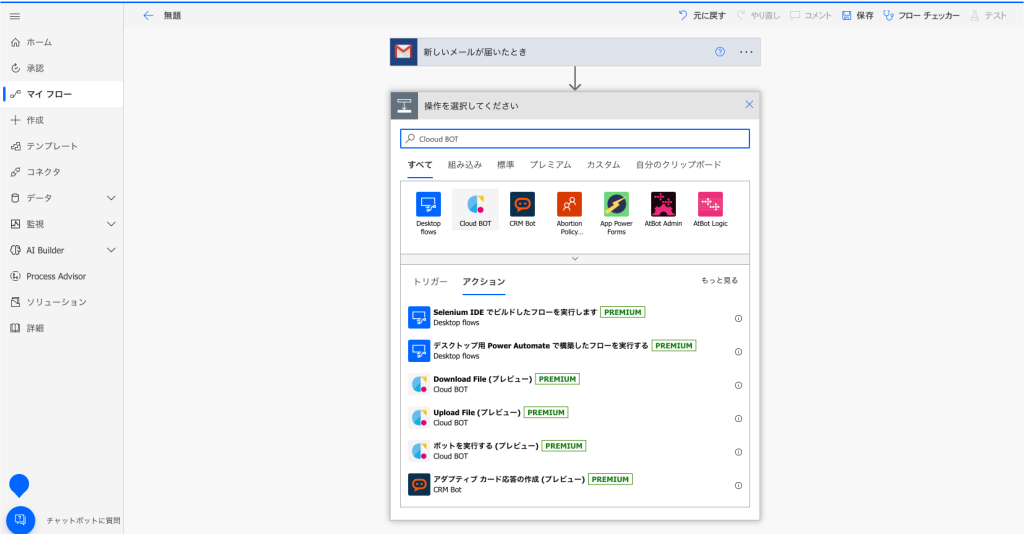Expand the connector list with the chevron
This screenshot has width=1024, height=534.
click(575, 259)
